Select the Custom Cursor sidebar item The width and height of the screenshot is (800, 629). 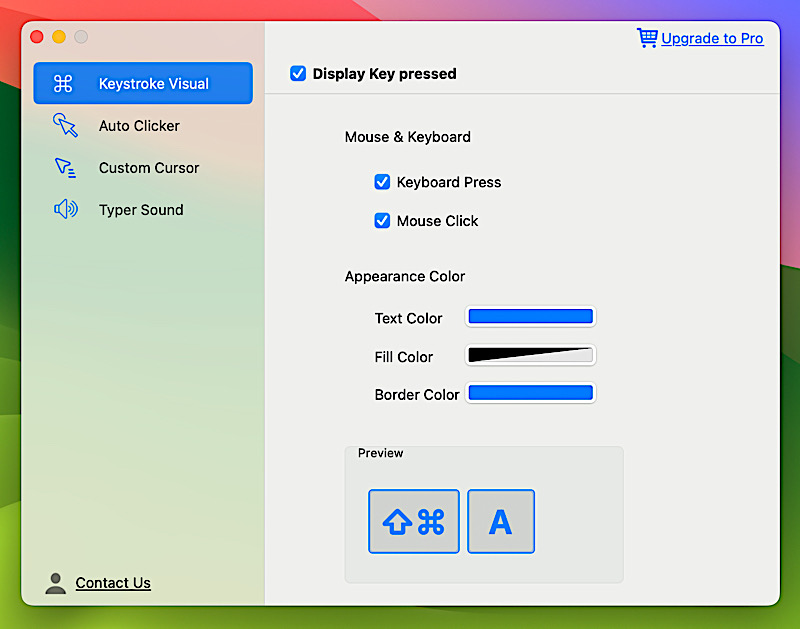click(x=149, y=168)
